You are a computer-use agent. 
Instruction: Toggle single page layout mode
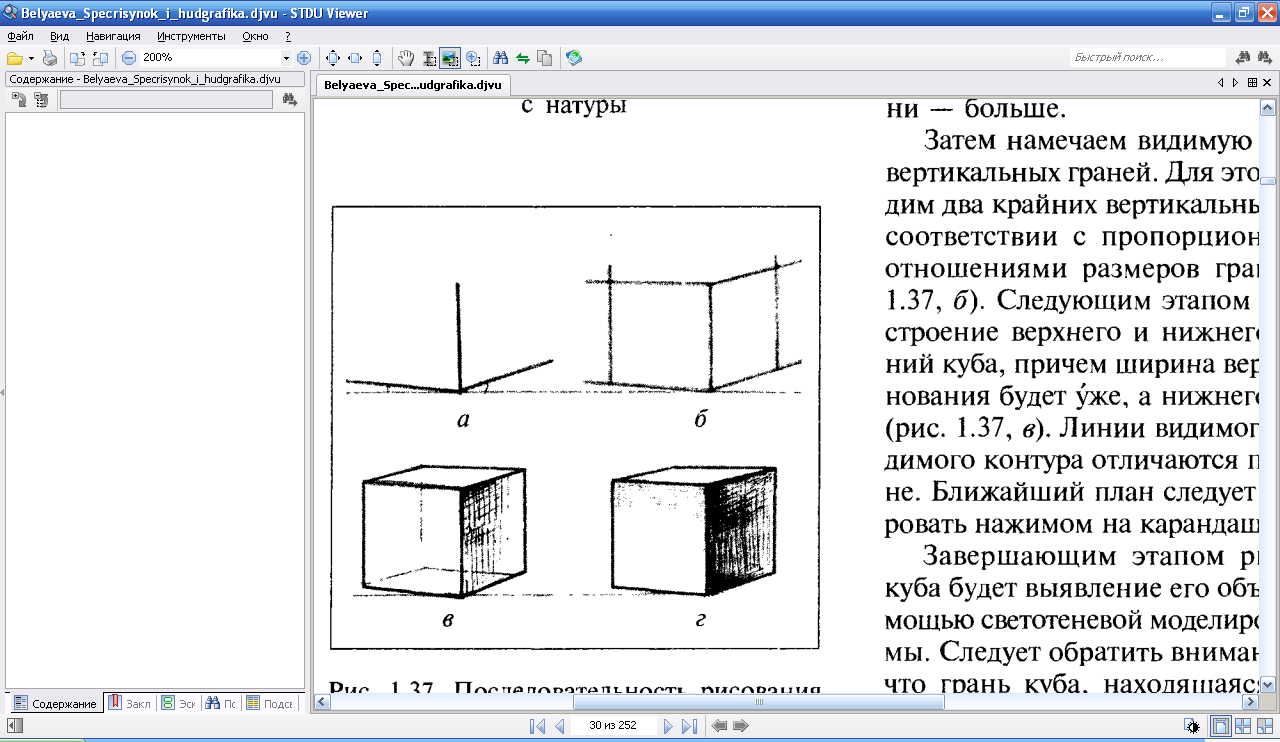point(1221,726)
